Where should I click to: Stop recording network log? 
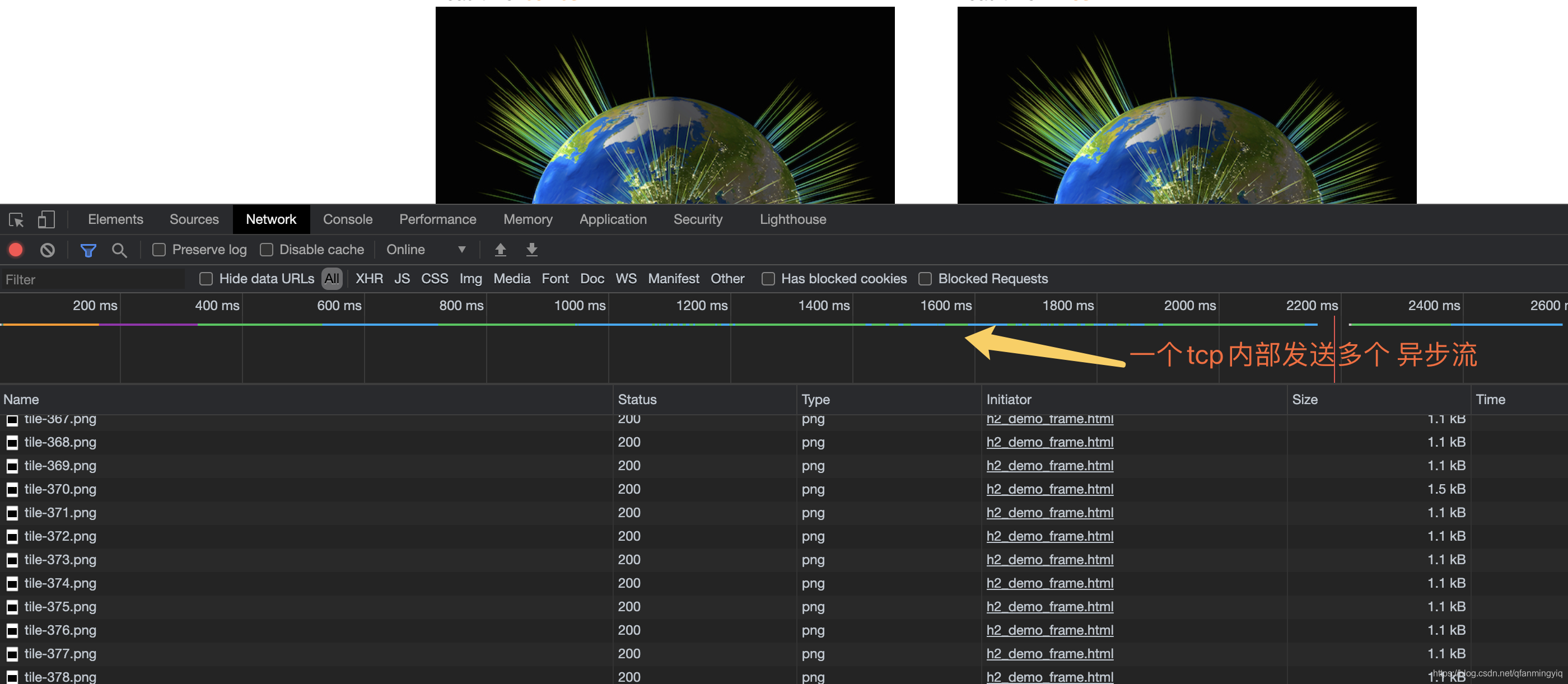tap(16, 250)
